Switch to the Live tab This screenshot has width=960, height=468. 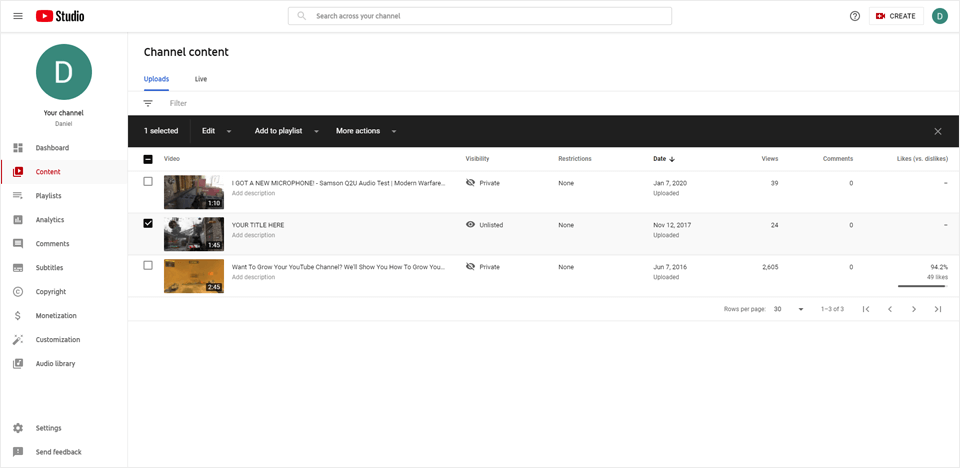201,79
